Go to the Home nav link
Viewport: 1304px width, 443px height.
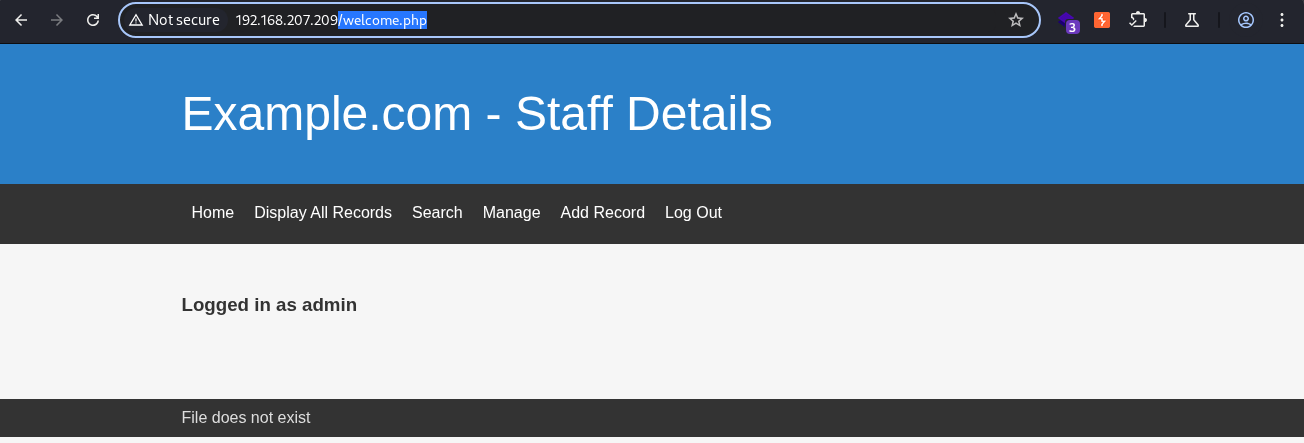213,213
